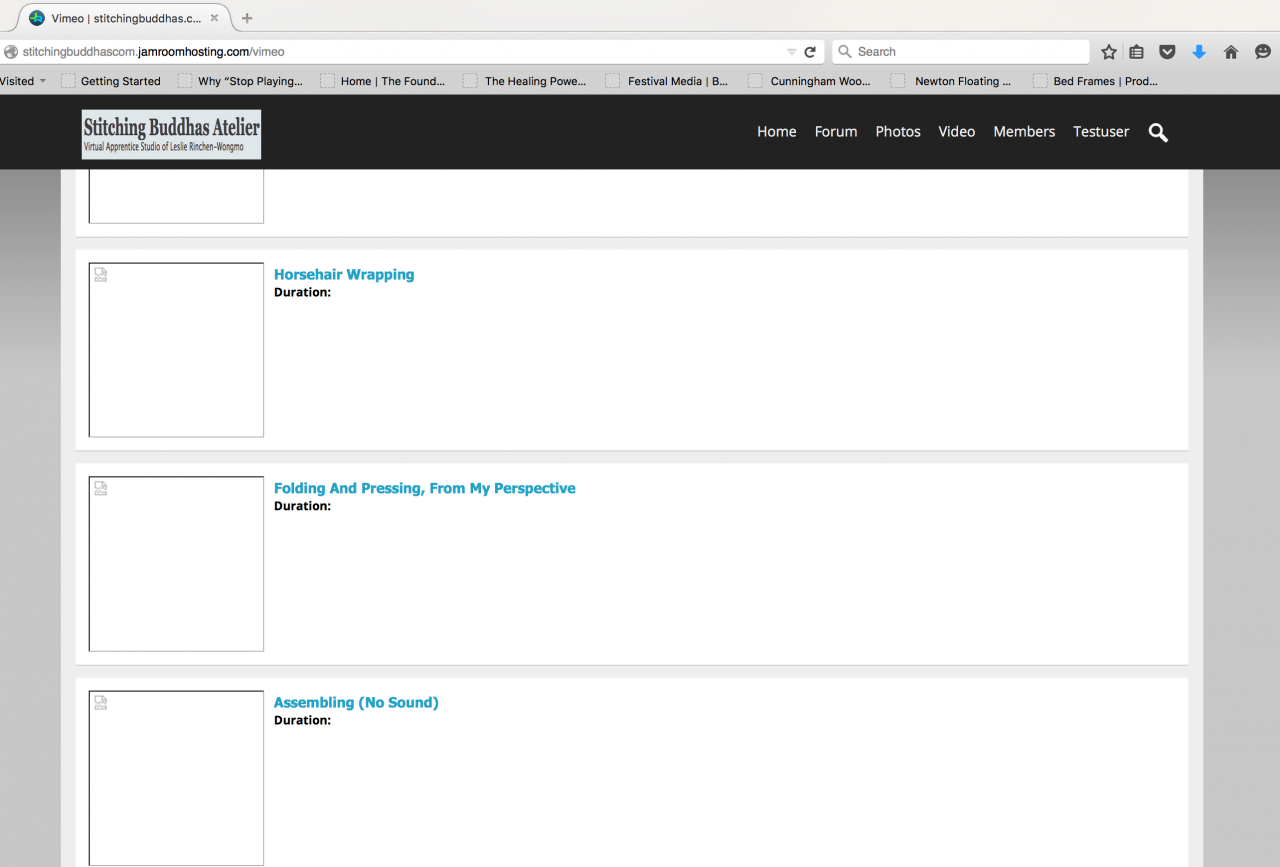Go to the browser Home page icon
This screenshot has height=867, width=1280.
[x=1231, y=52]
